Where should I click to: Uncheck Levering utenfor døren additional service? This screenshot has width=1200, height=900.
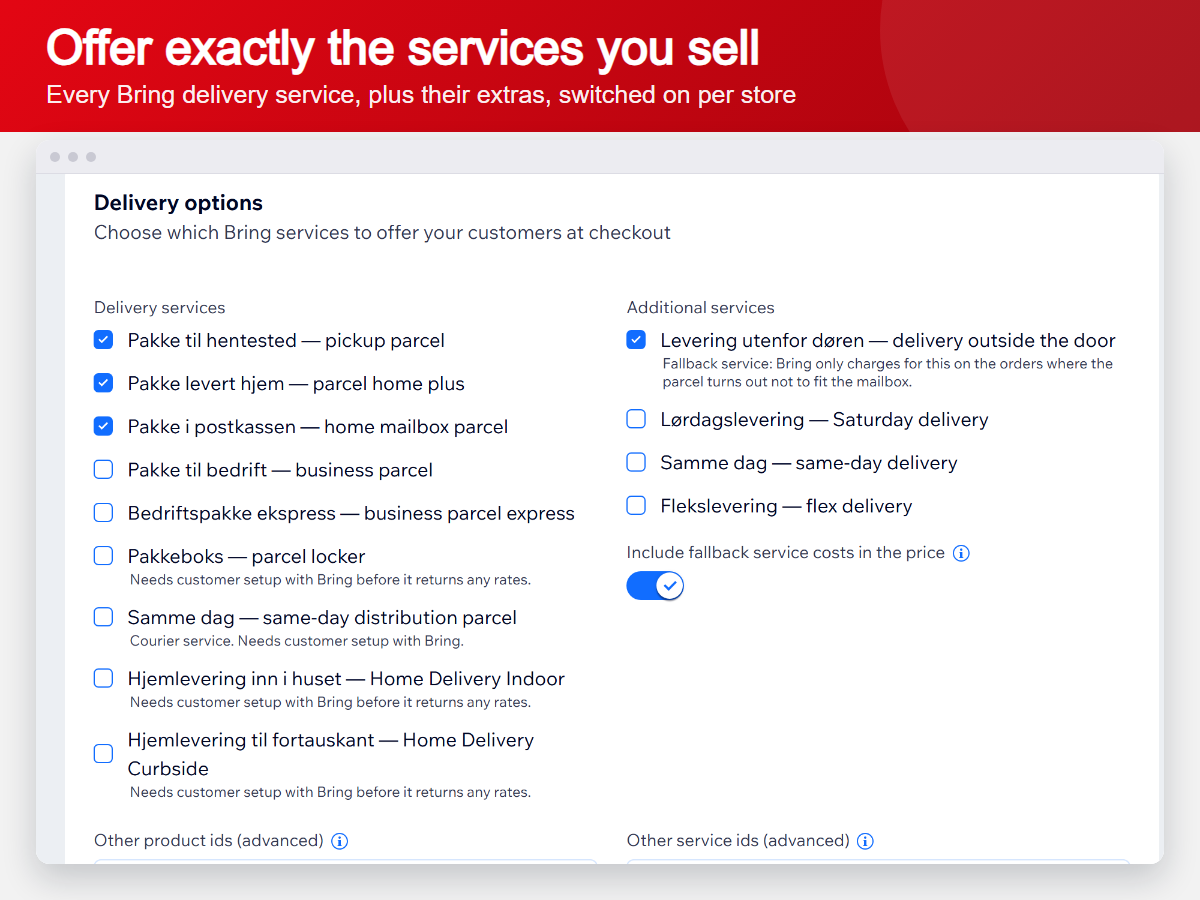click(x=636, y=340)
